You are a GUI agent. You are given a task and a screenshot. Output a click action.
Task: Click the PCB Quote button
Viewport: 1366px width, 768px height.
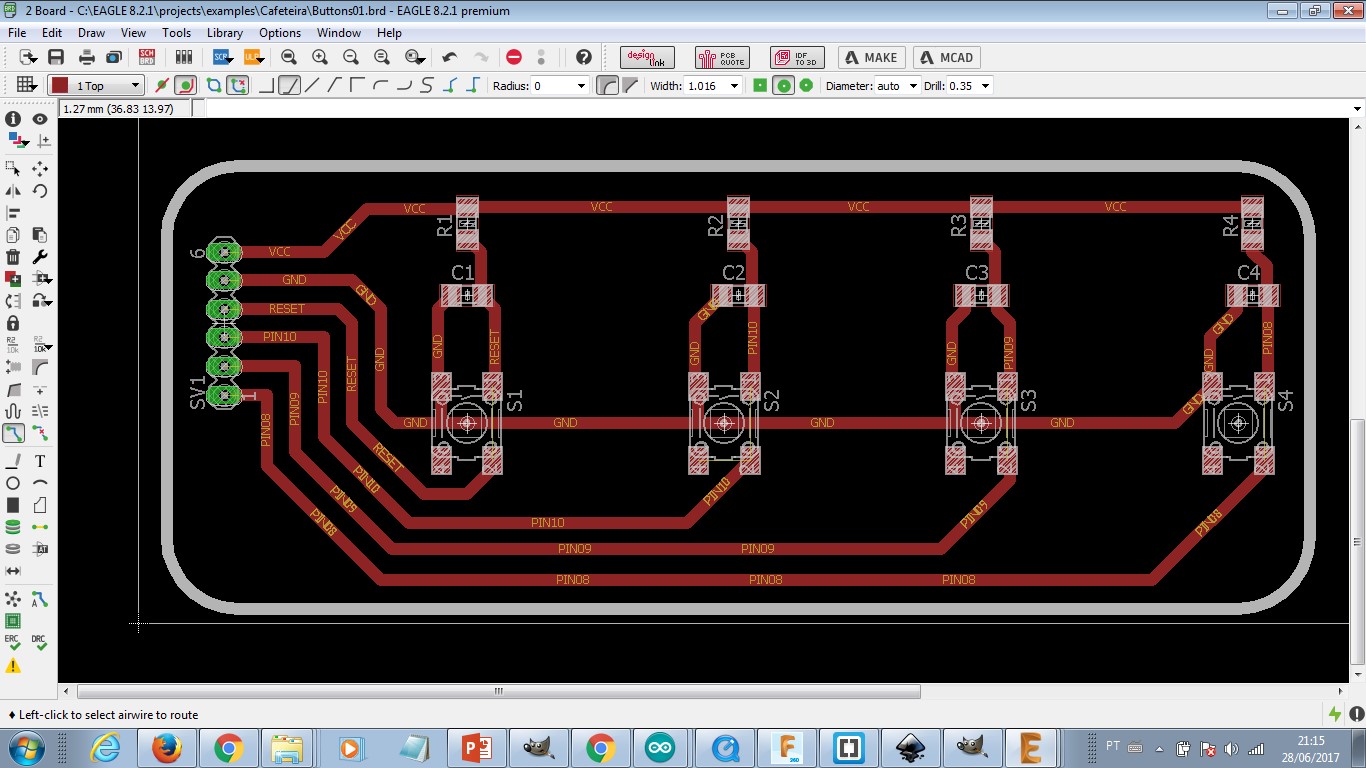722,58
